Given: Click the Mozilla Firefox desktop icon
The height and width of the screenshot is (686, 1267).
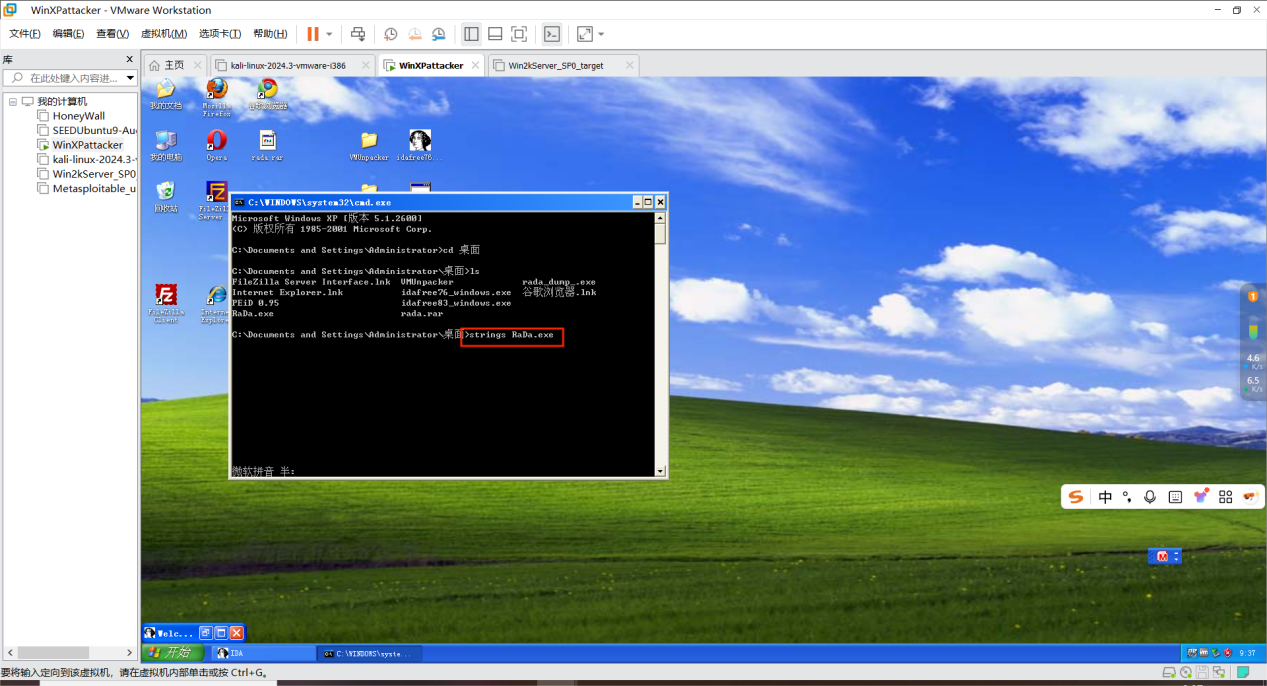Looking at the screenshot, I should tap(216, 96).
